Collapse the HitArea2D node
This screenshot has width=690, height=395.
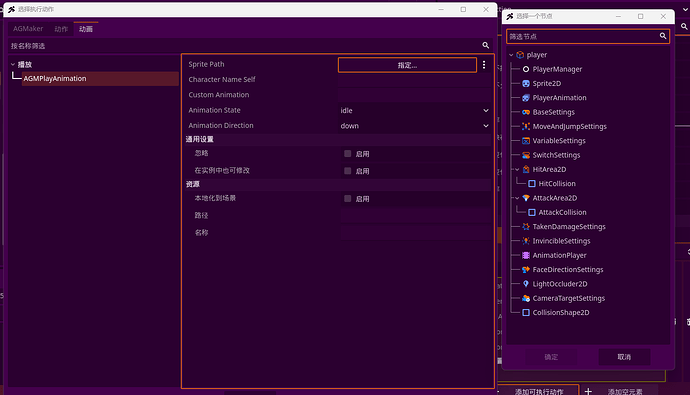(517, 169)
